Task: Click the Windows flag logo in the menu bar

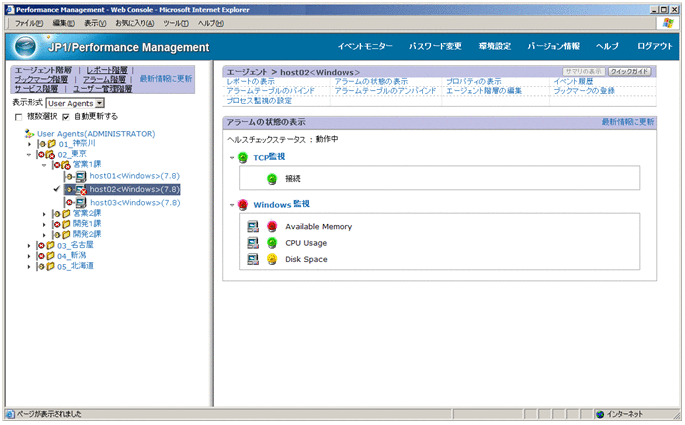Action: [668, 23]
